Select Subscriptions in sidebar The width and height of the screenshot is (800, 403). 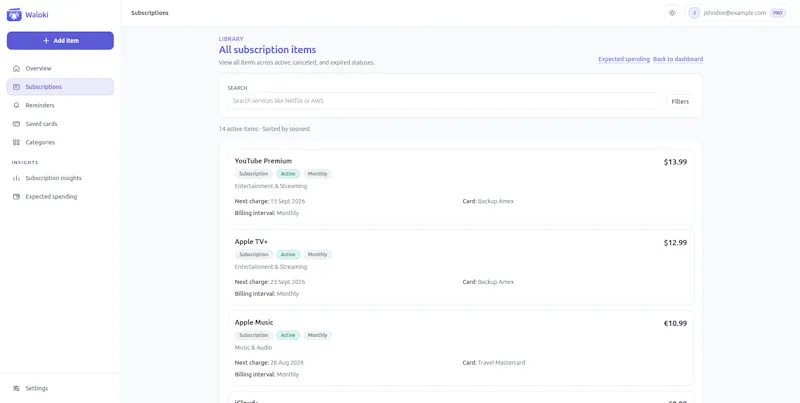click(60, 87)
